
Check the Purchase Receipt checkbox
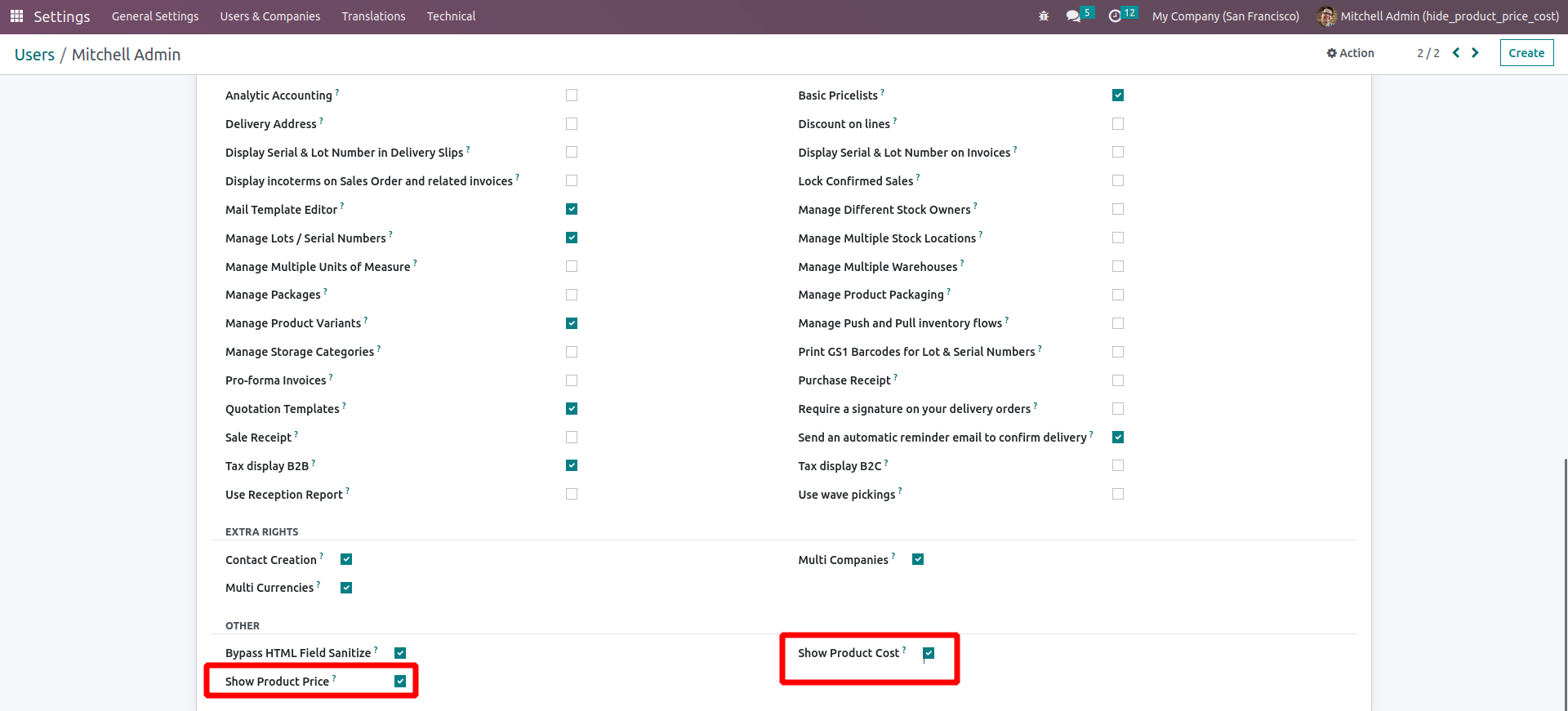point(1118,380)
